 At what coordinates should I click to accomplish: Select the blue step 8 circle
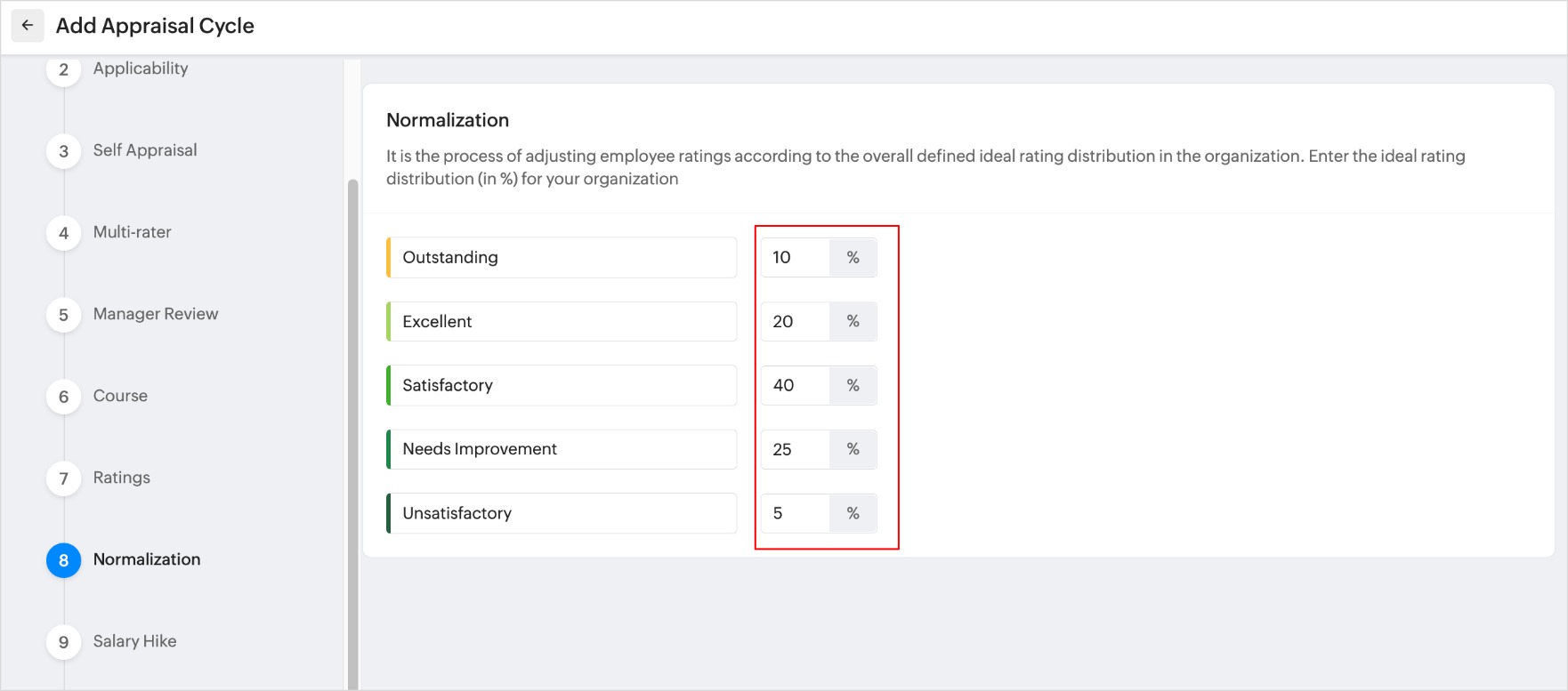click(63, 560)
